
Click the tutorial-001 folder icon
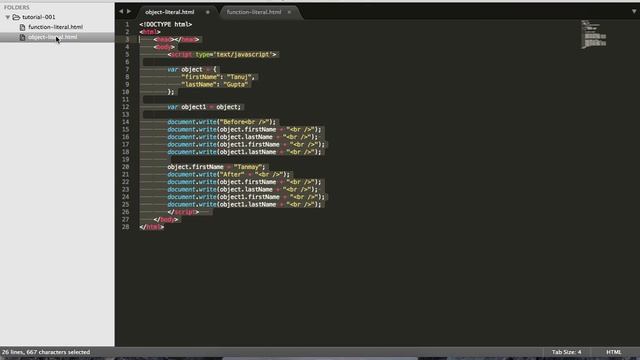16,17
